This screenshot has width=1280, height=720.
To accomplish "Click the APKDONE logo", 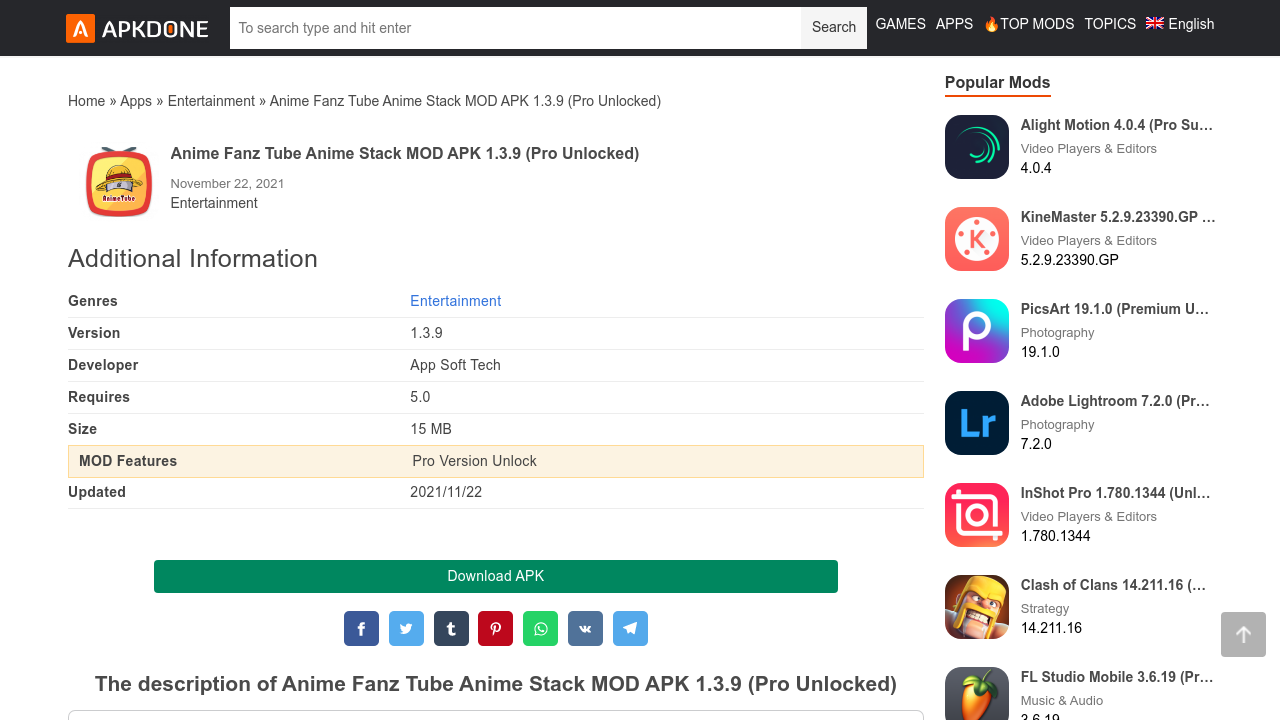I will coord(137,28).
